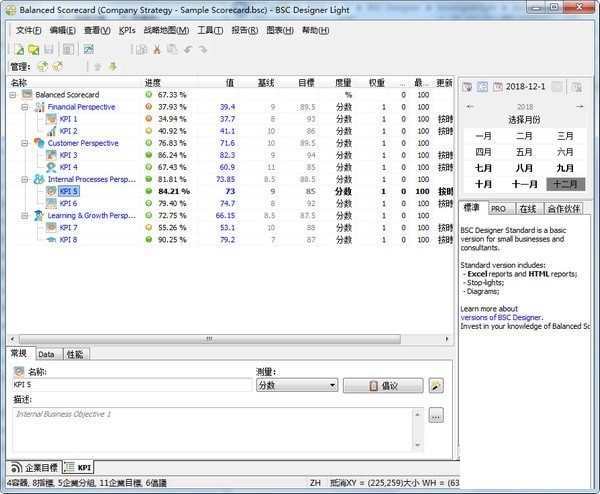Go to previous year with the left arrow
This screenshot has height=494, width=600.
471,106
